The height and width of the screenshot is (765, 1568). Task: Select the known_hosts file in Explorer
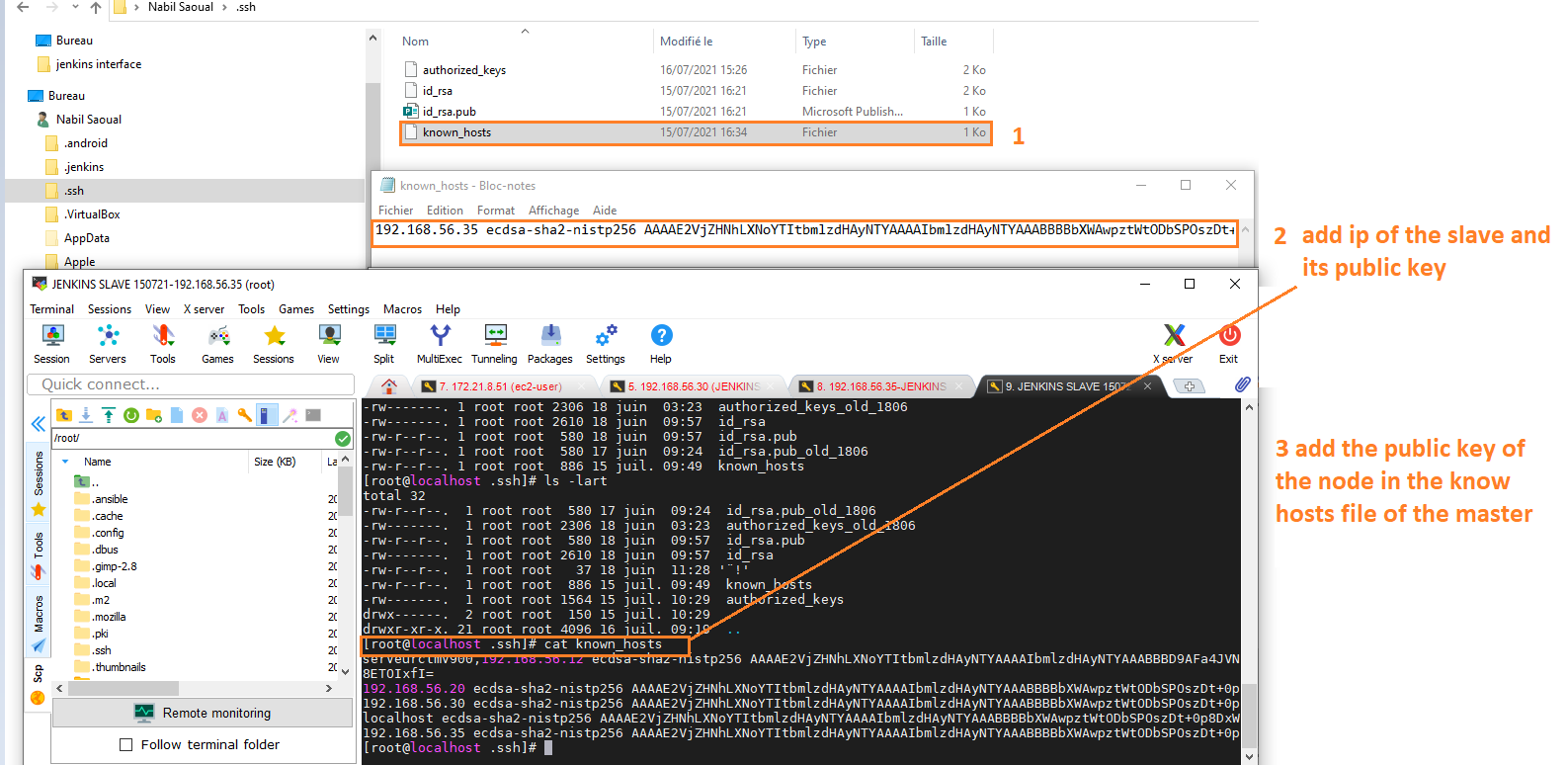click(695, 132)
